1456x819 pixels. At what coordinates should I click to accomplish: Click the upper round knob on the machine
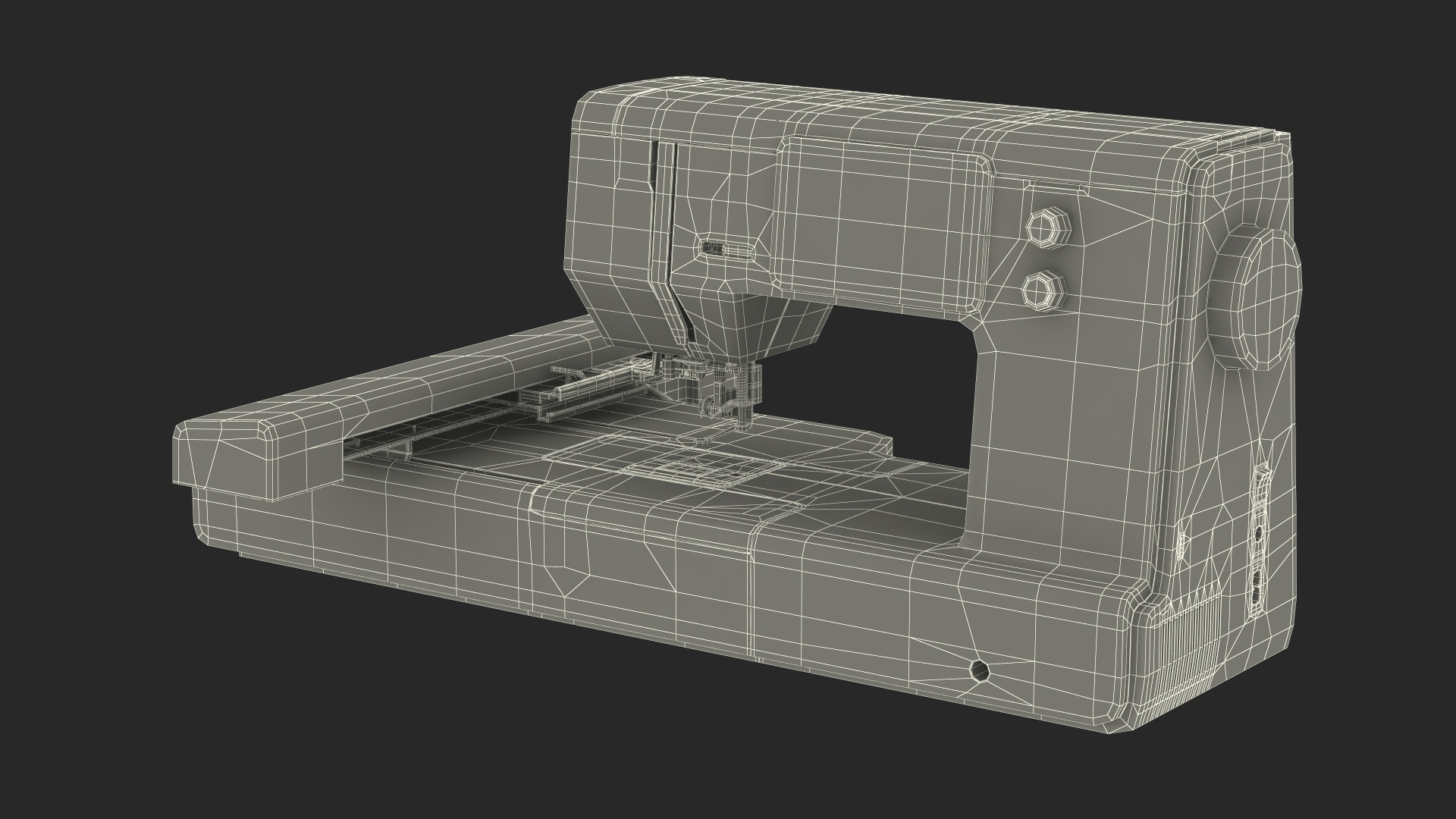(x=1047, y=228)
